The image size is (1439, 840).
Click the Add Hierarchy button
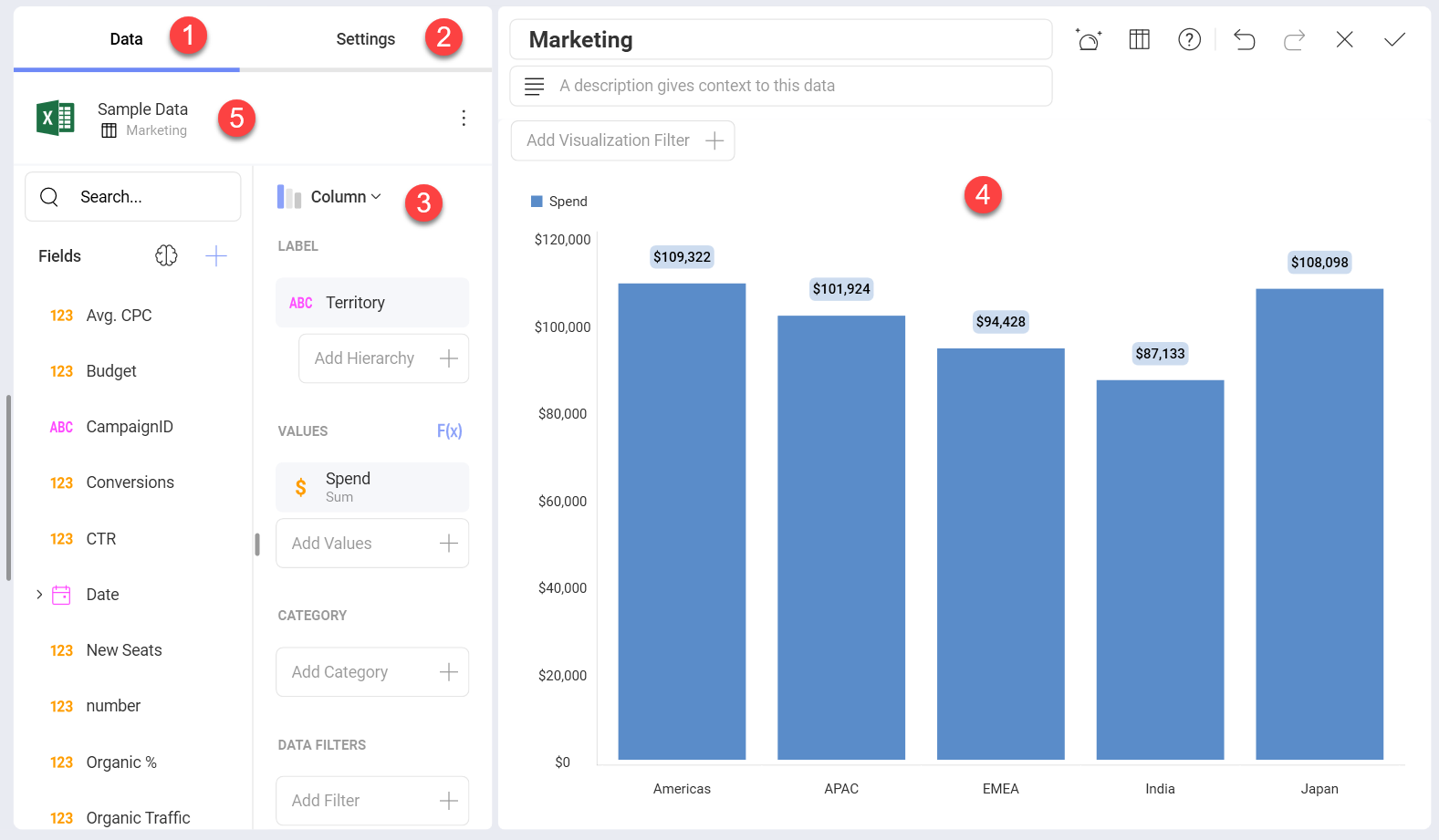coord(384,358)
